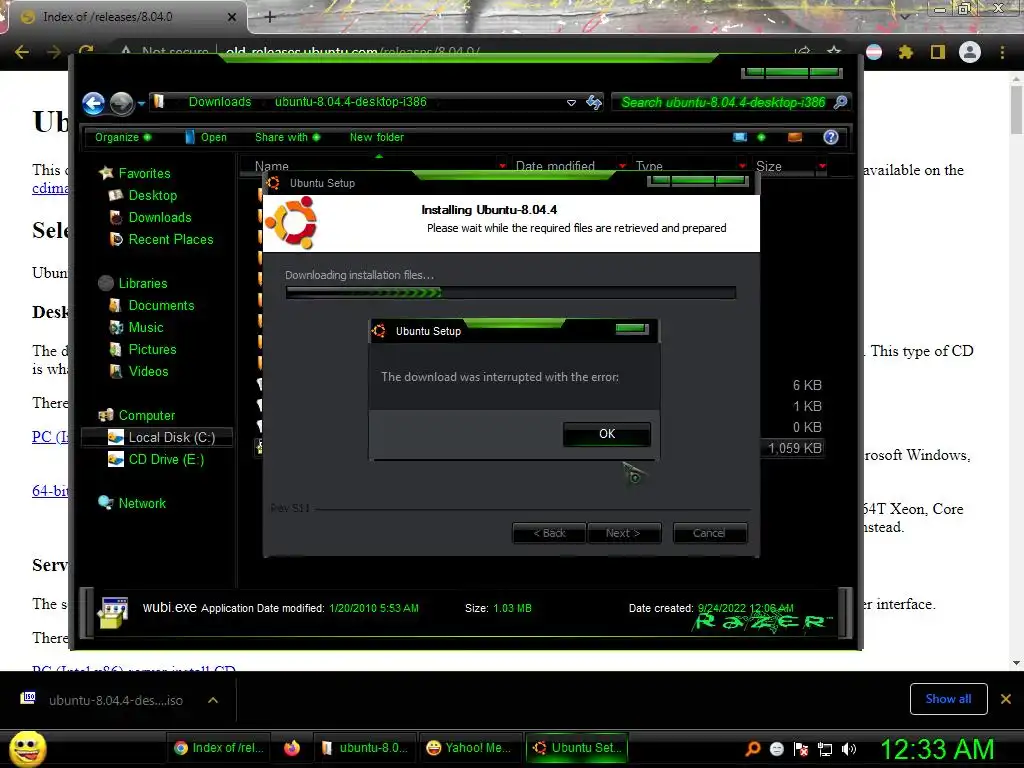
Task: Switch to the Chrome taskbar button
Action: [219, 748]
